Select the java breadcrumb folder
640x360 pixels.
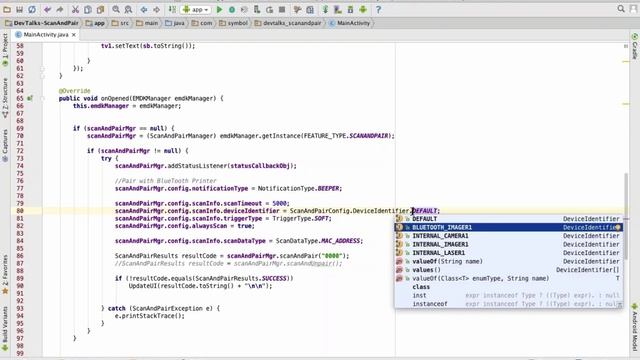point(175,23)
